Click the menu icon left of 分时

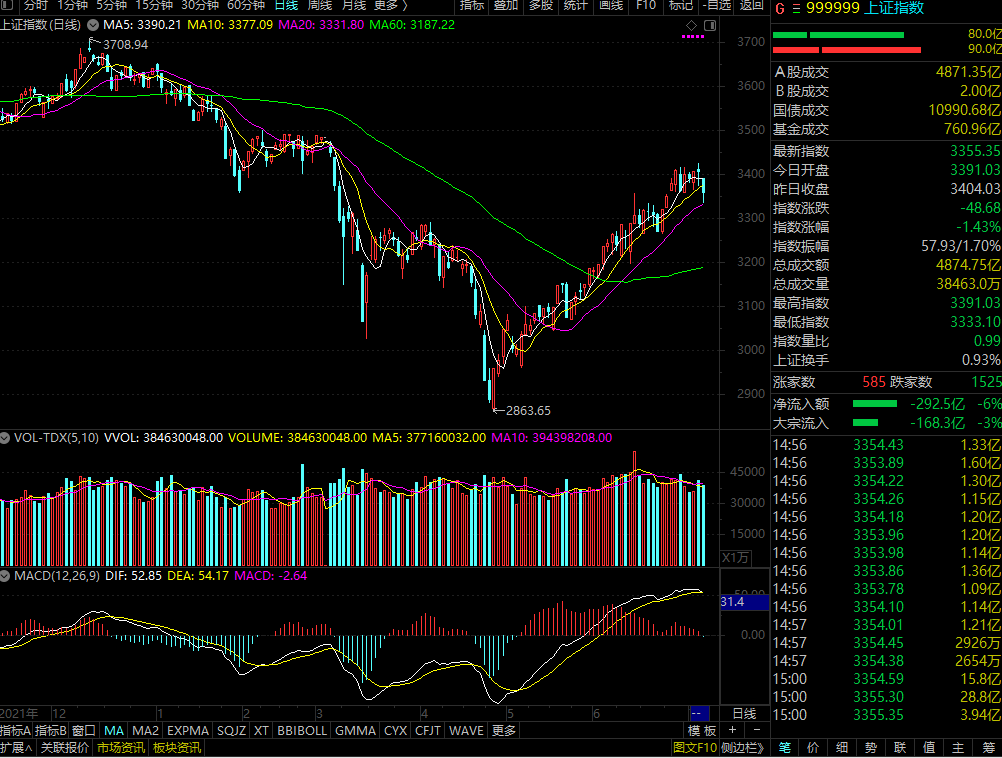coord(9,6)
